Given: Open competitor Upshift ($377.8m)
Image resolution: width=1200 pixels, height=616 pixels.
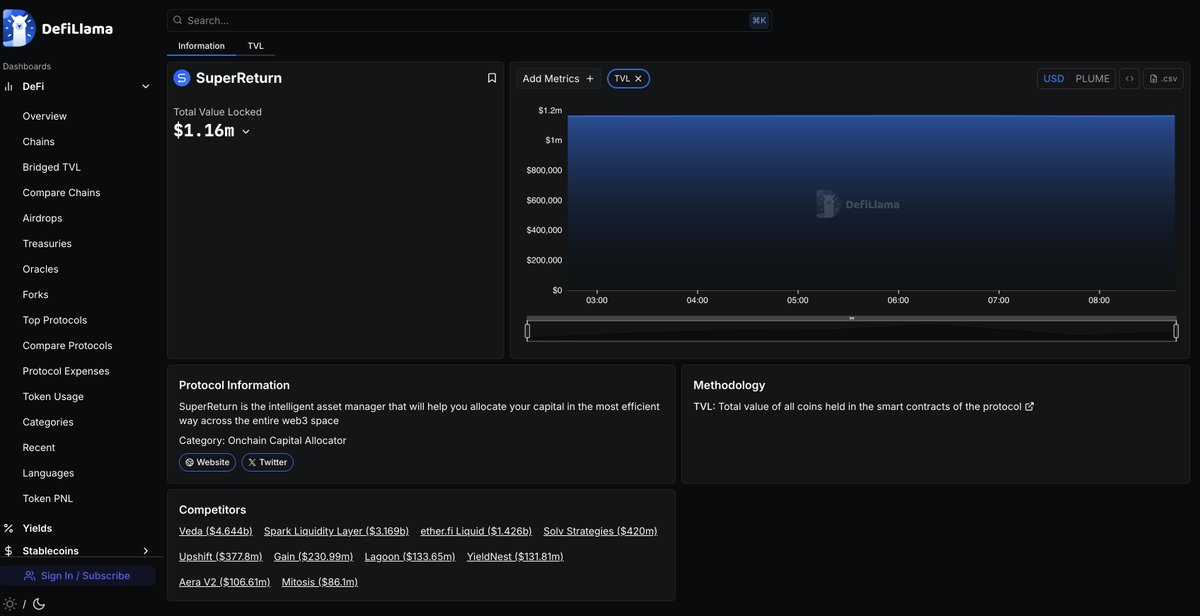Looking at the screenshot, I should coord(221,557).
